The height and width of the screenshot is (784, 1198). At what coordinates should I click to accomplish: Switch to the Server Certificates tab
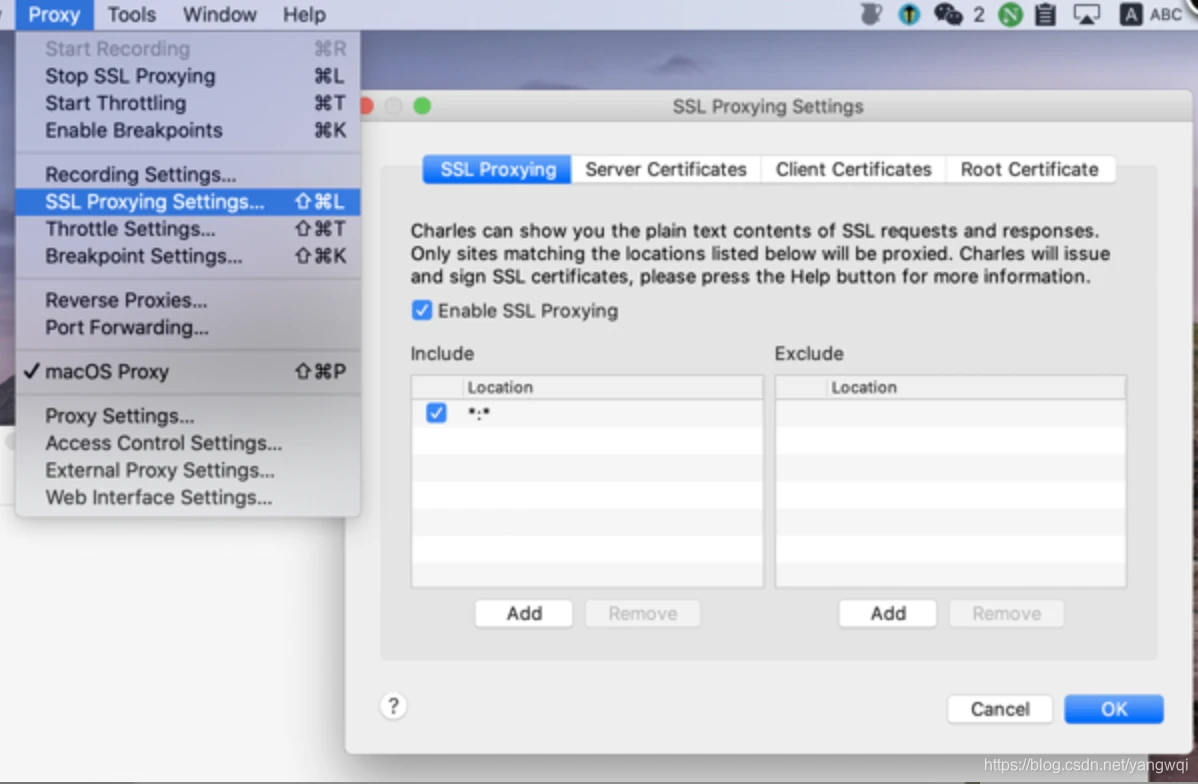tap(665, 170)
